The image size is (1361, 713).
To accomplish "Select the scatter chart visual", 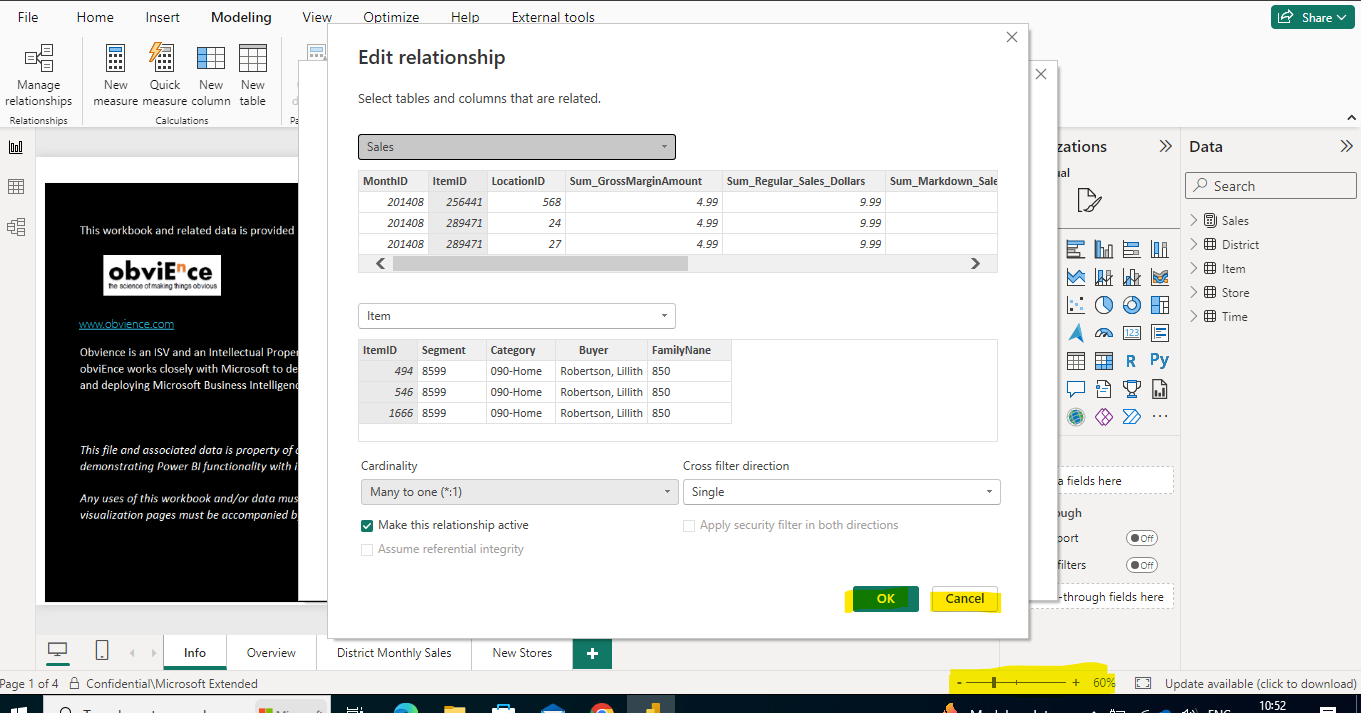I will click(1076, 305).
